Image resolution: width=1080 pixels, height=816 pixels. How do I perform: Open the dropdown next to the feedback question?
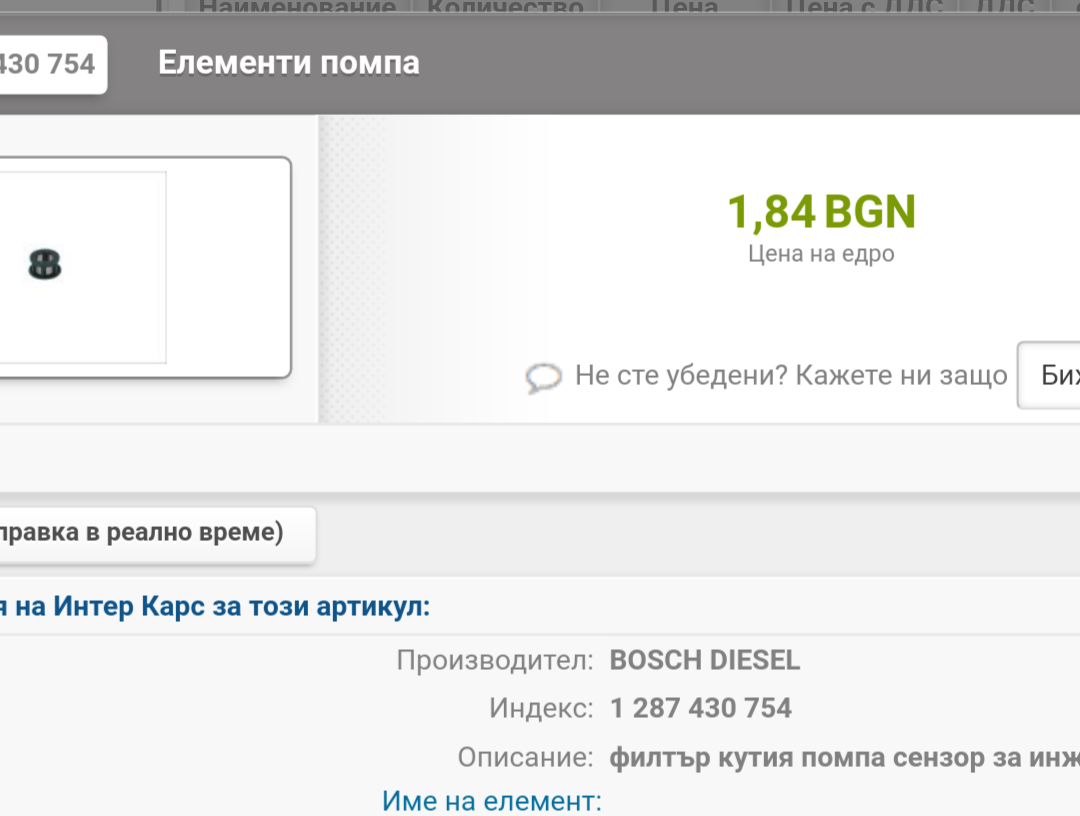tap(1049, 376)
